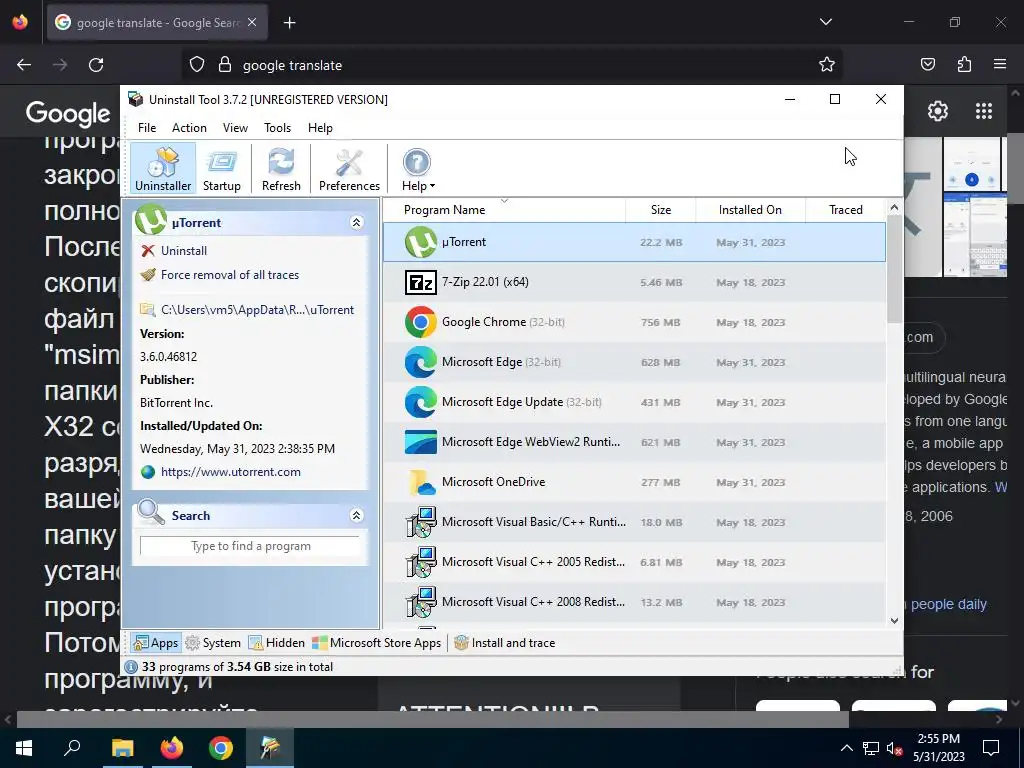Select the Visual C++ 2008 Redist icon
This screenshot has height=768, width=1024.
pyautogui.click(x=421, y=601)
